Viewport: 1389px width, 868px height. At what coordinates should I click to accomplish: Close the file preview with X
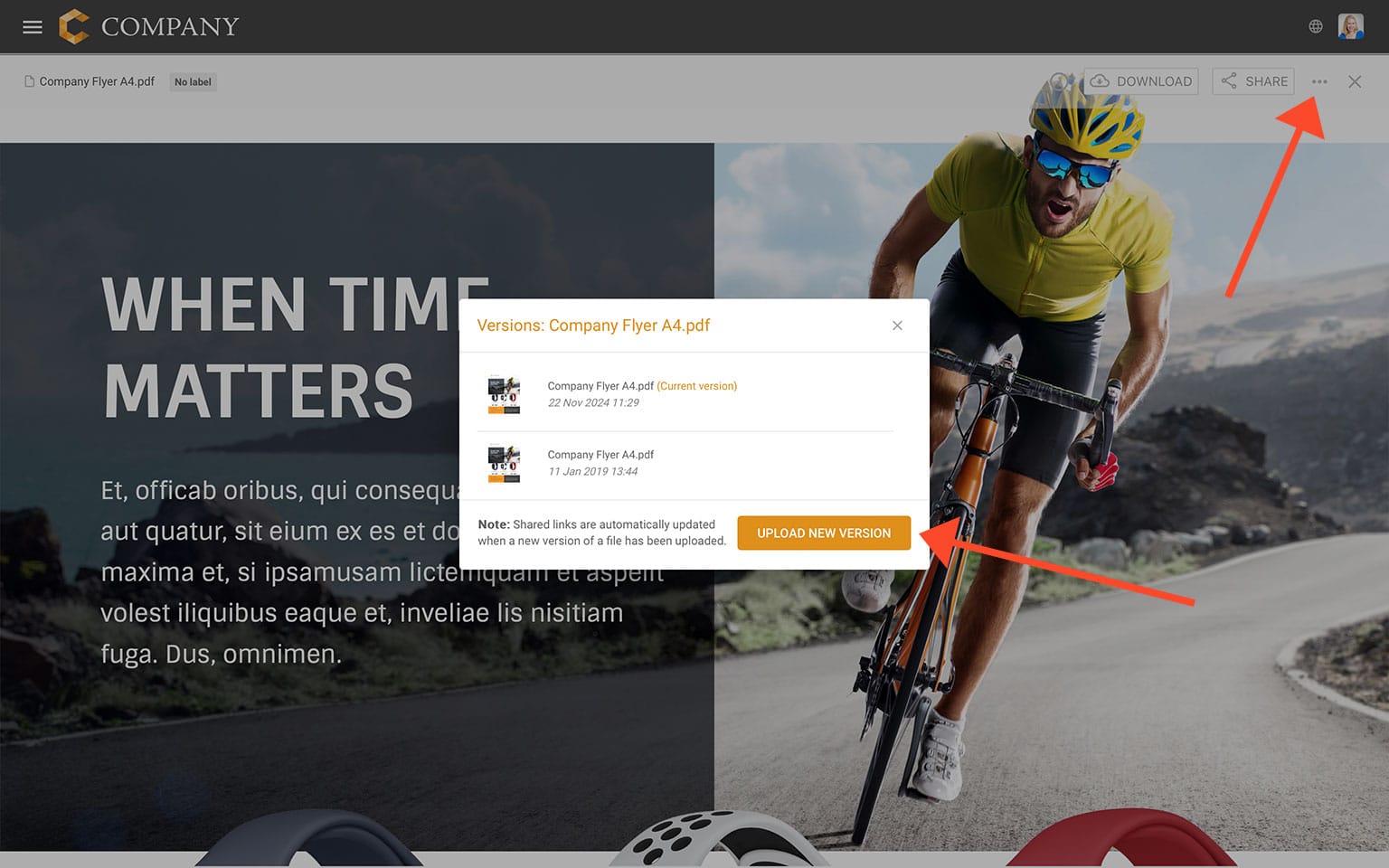pyautogui.click(x=1355, y=81)
